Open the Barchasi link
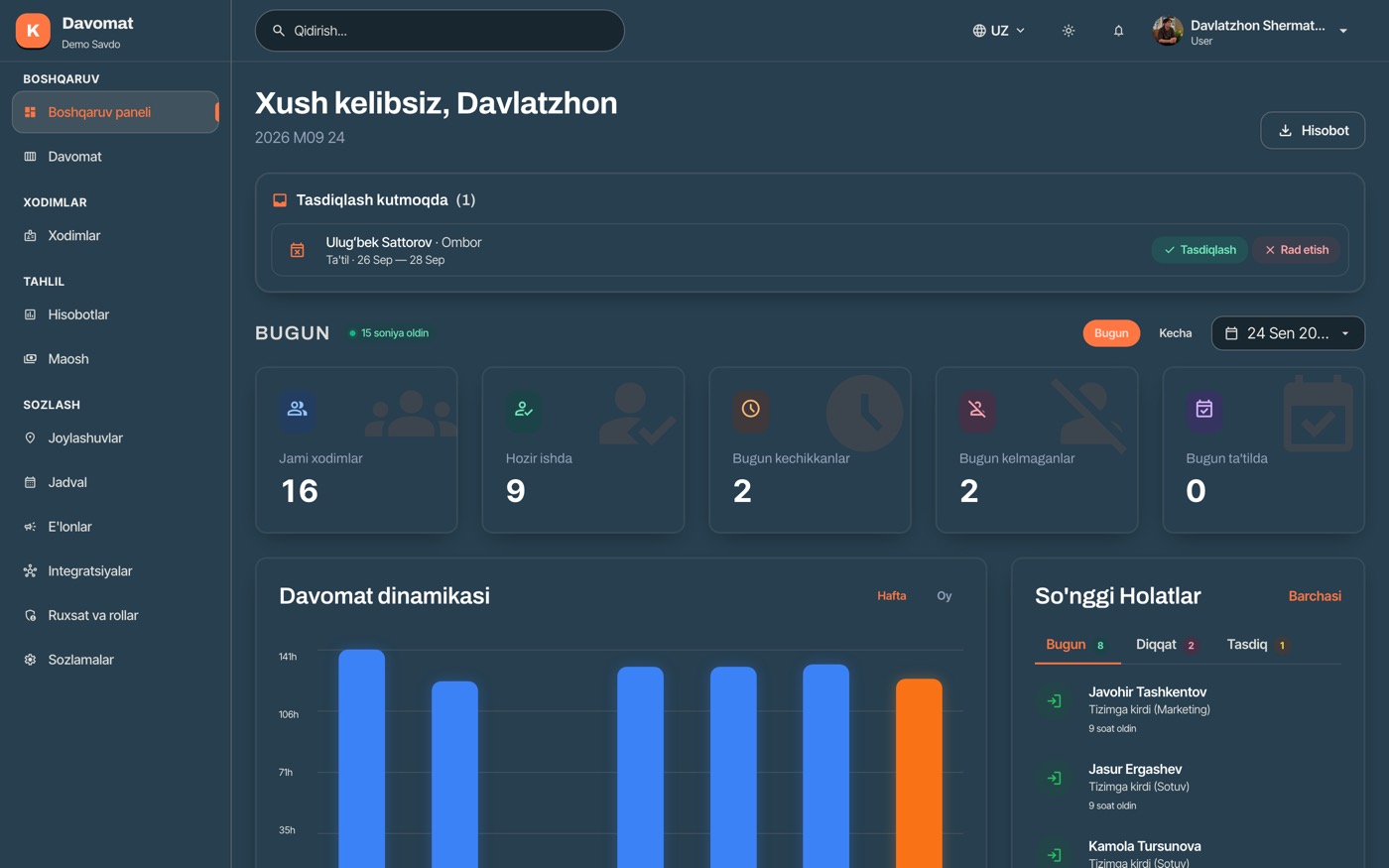 coord(1315,596)
